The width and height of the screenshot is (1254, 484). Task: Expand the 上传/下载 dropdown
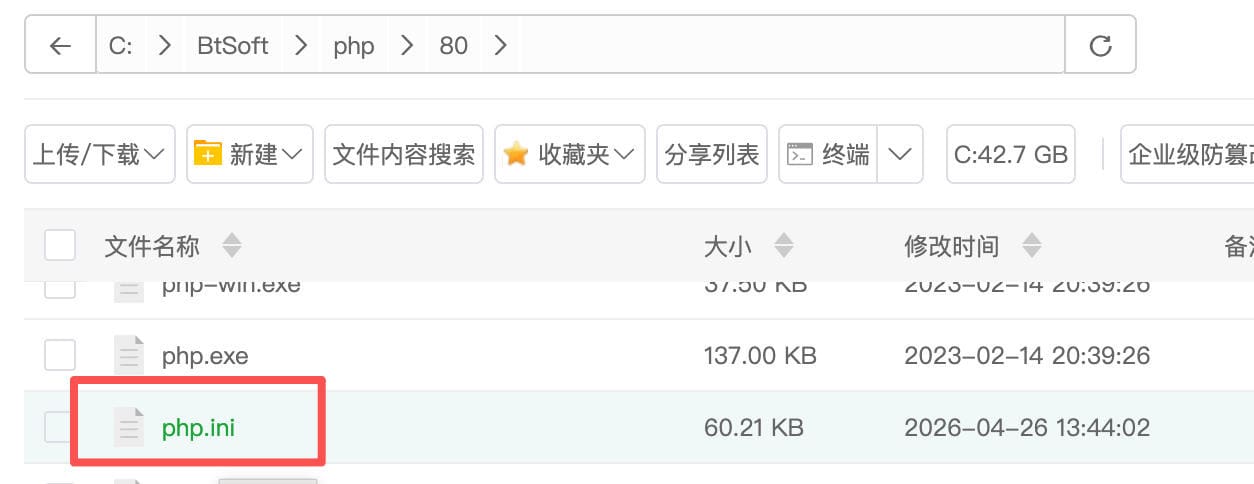100,154
